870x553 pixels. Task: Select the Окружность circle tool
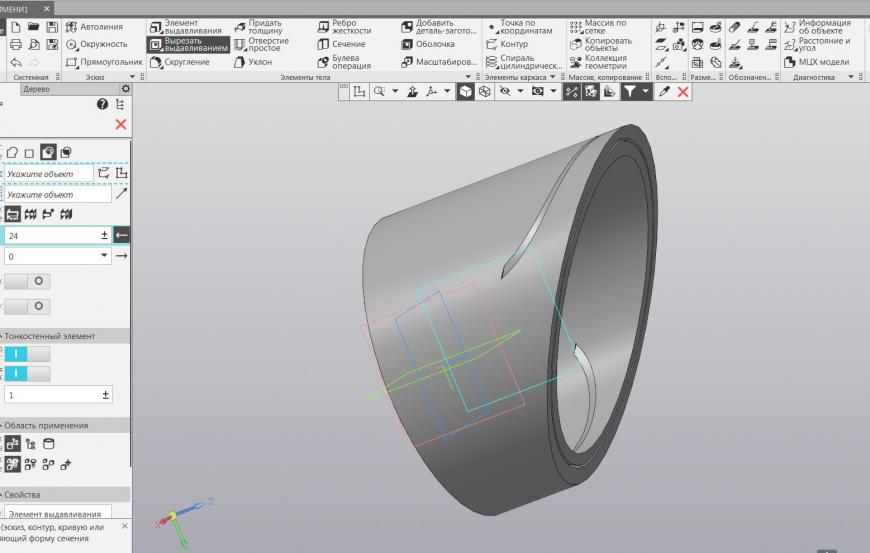click(x=97, y=44)
